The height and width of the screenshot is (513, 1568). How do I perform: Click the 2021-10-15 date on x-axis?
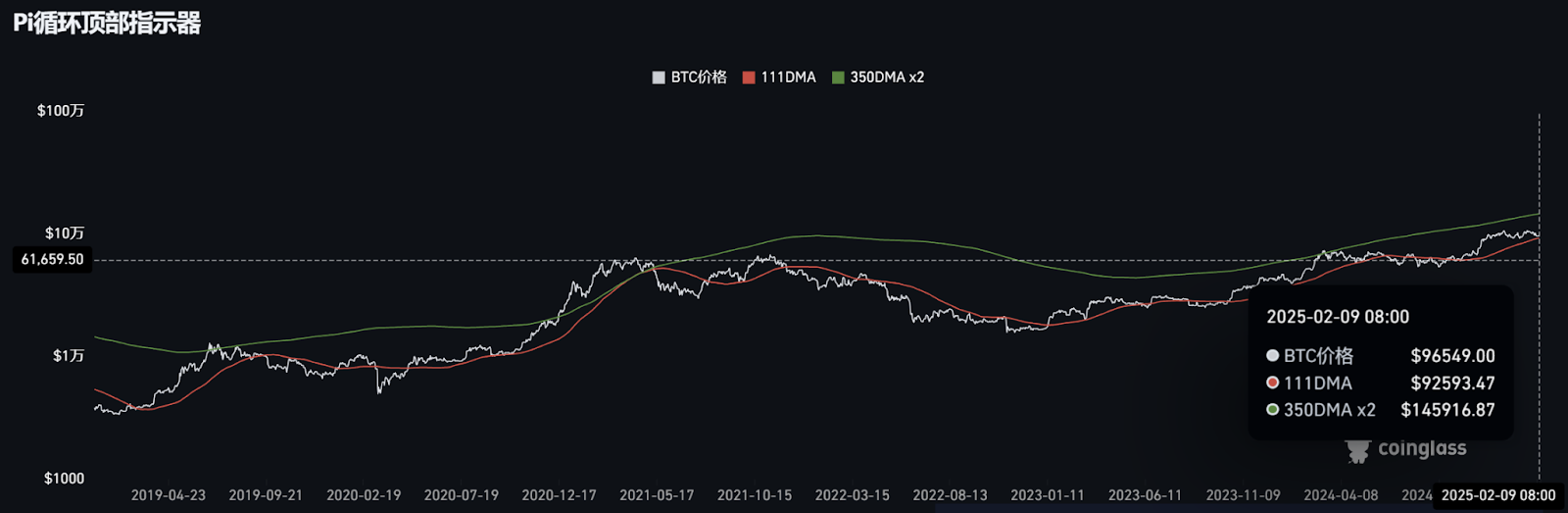755,495
